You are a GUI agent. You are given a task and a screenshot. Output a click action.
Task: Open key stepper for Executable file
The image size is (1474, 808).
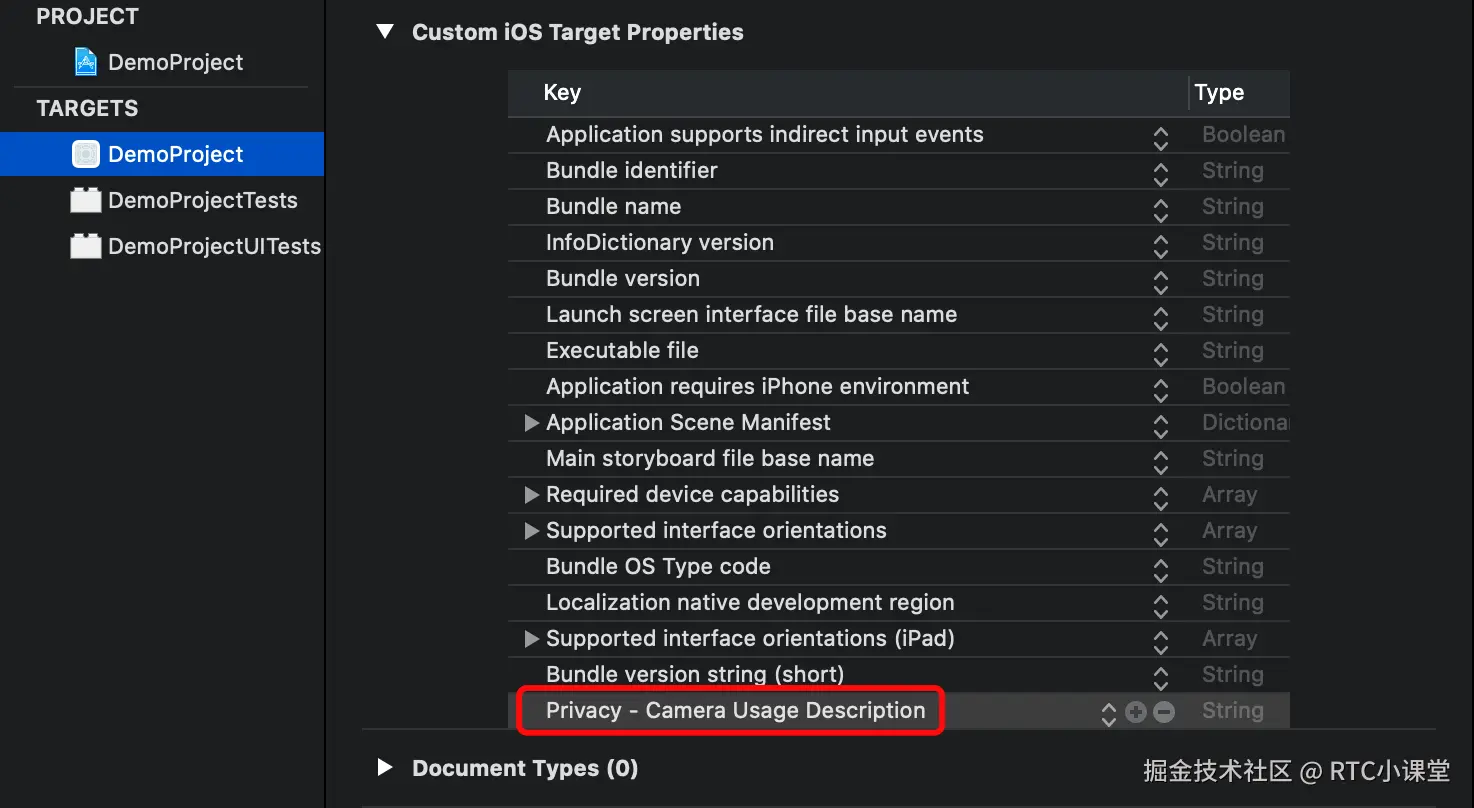point(1160,352)
